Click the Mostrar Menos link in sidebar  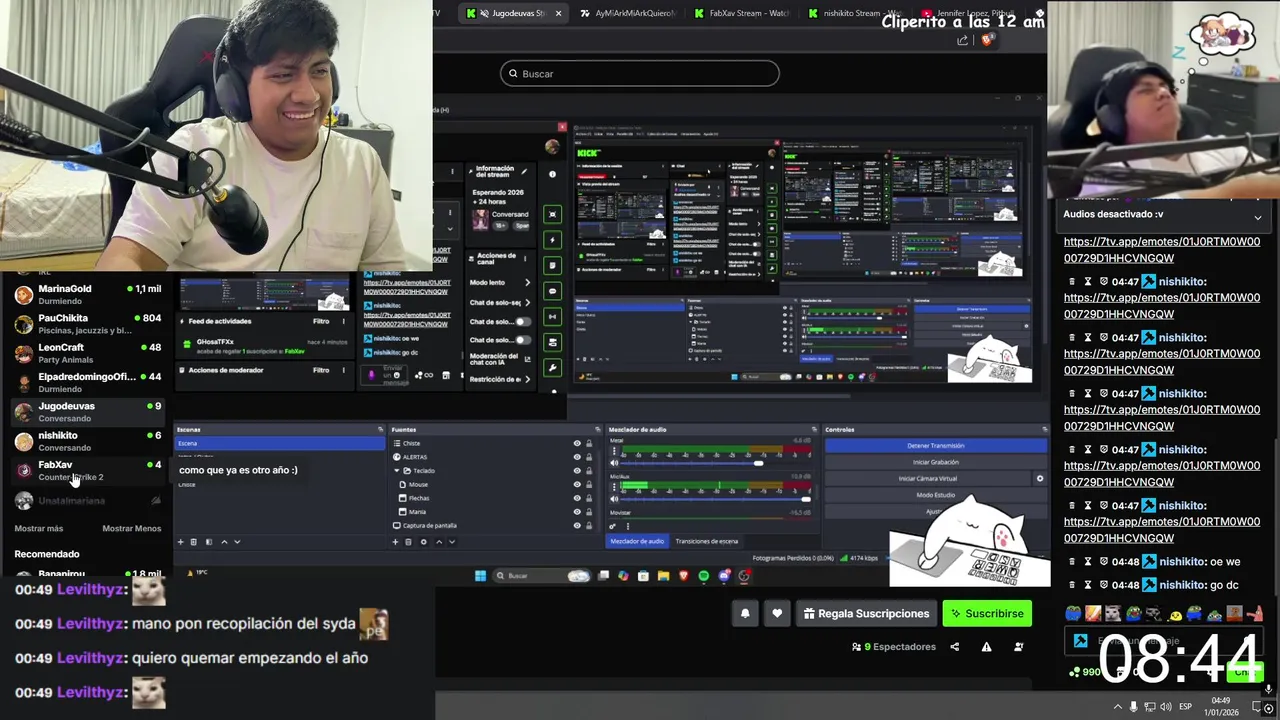click(x=132, y=528)
